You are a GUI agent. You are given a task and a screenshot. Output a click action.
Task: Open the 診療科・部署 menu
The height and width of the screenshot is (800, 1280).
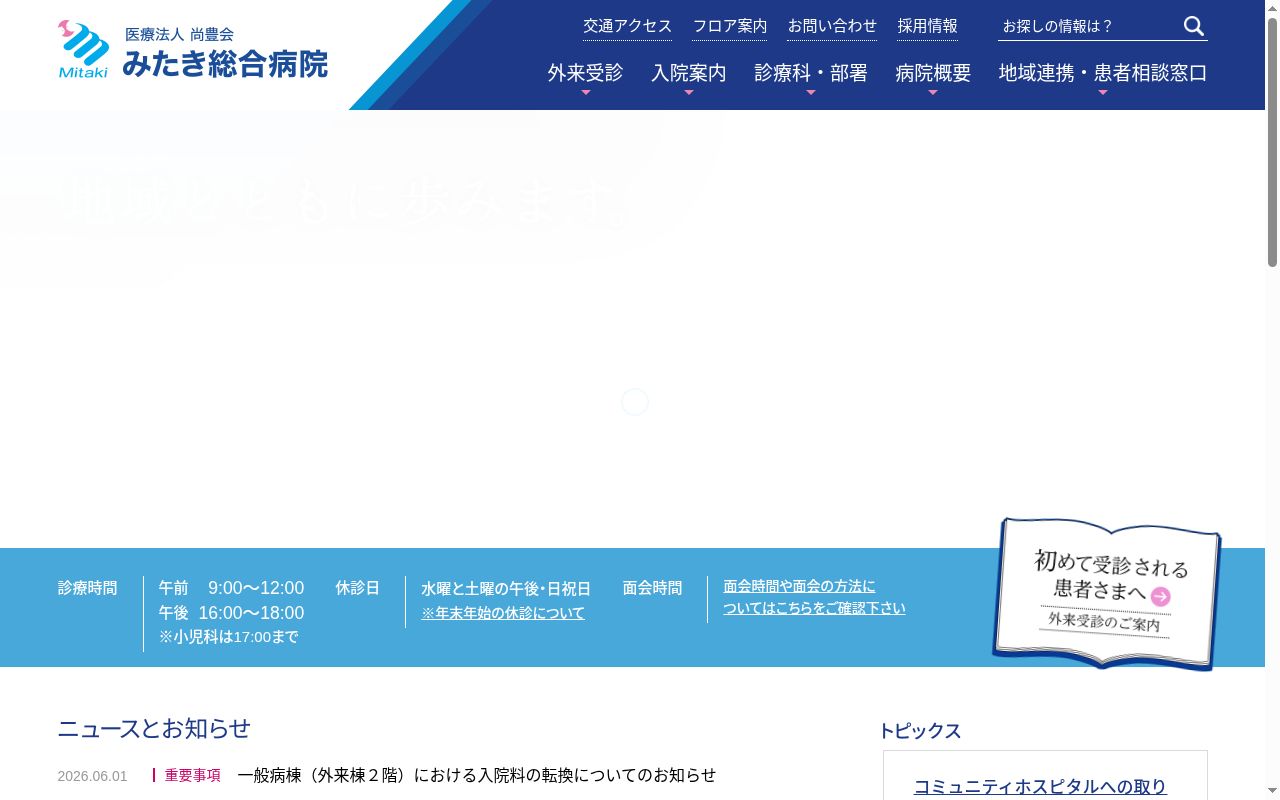(x=811, y=73)
